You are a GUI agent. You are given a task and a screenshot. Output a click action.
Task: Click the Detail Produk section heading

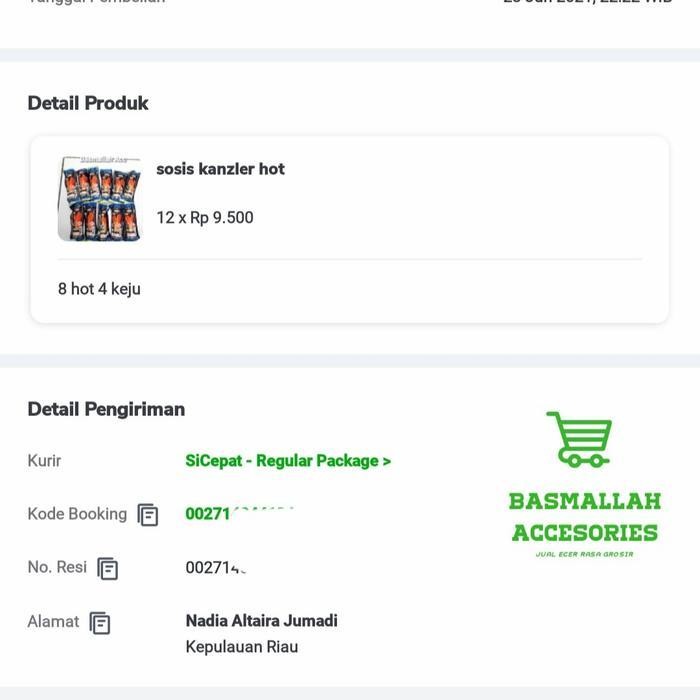[88, 103]
